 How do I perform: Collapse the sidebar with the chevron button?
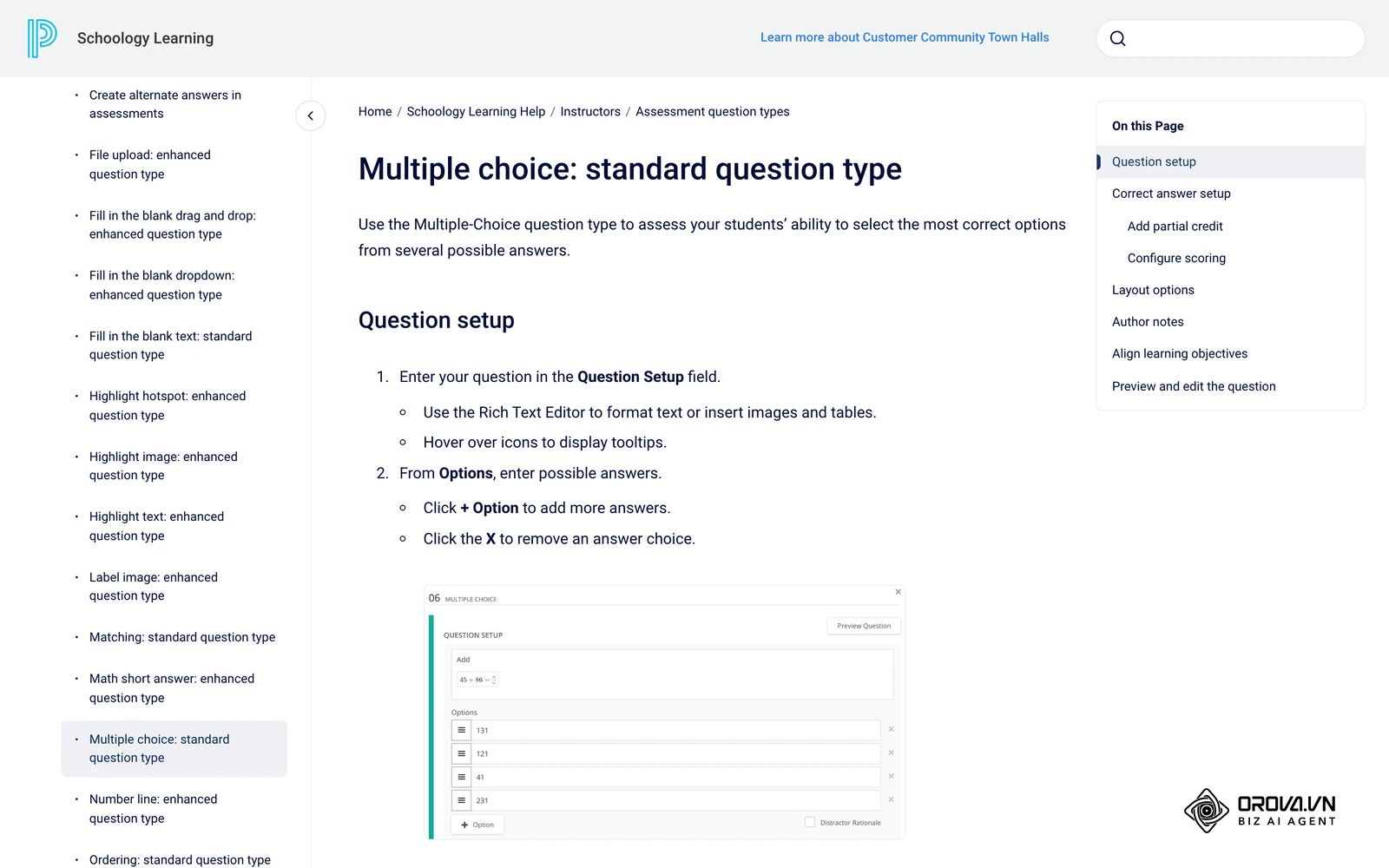[310, 115]
